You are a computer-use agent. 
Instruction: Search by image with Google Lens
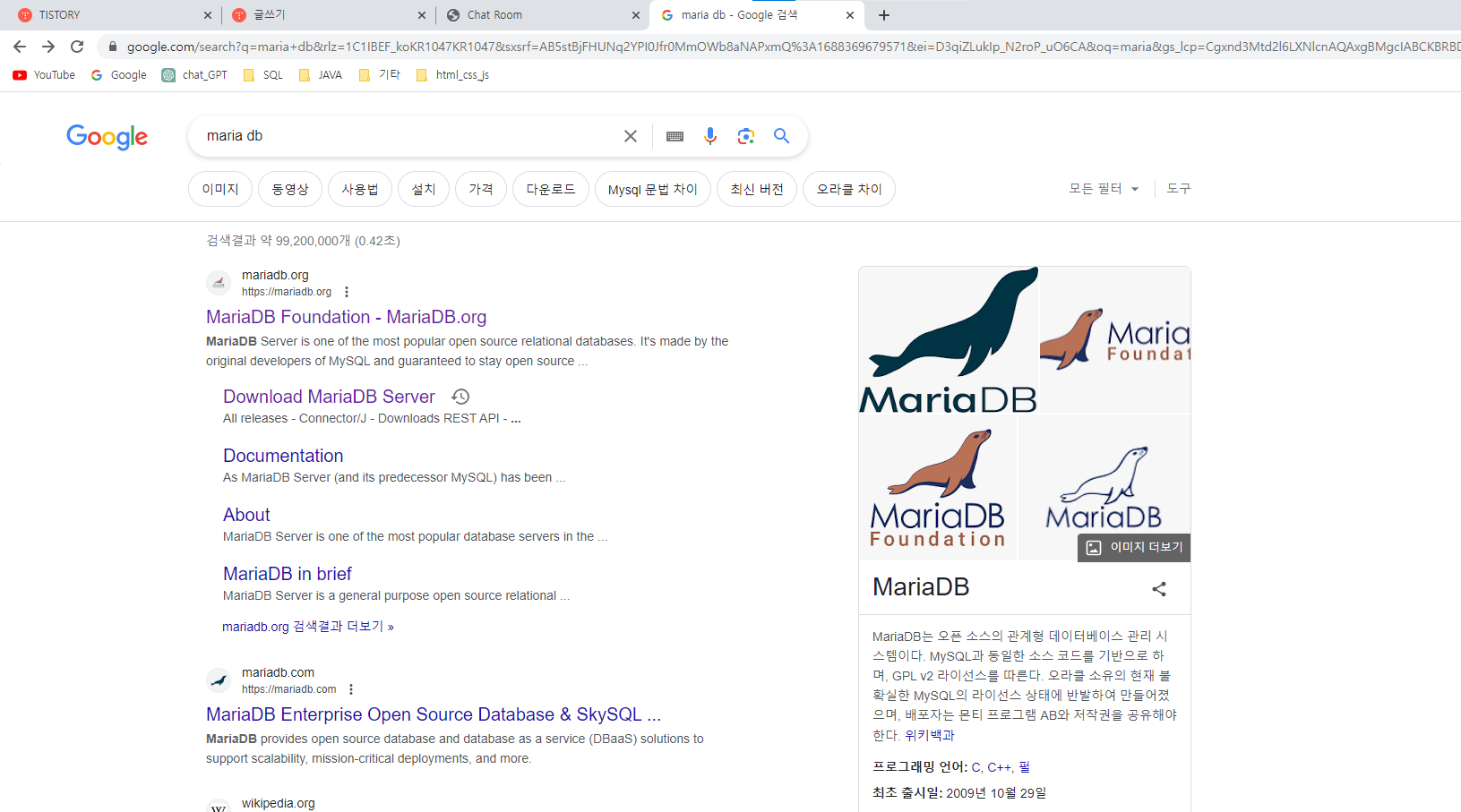(745, 136)
